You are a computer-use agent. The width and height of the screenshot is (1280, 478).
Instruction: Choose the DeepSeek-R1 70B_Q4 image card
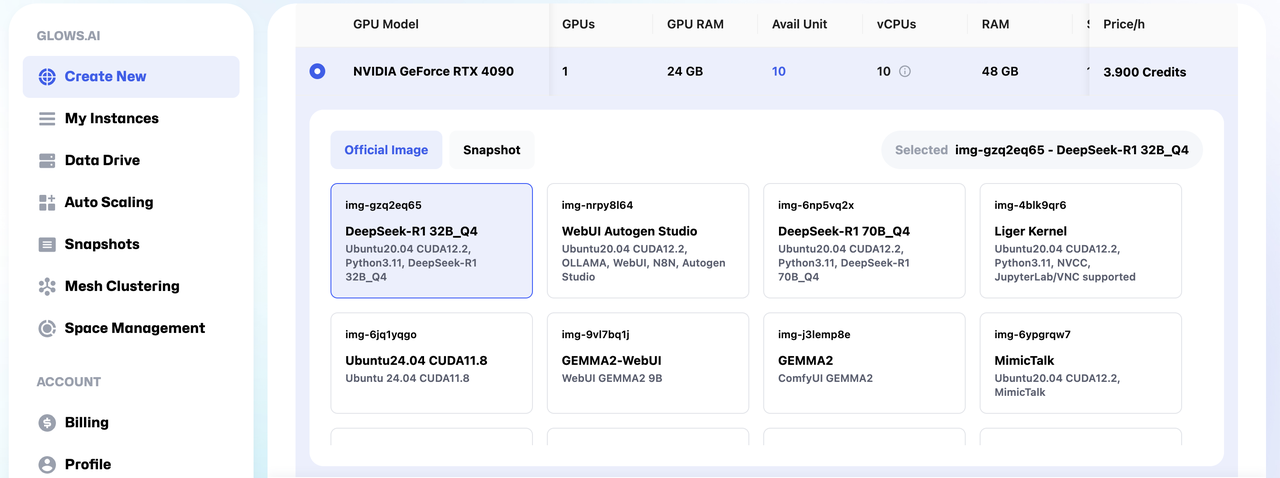(864, 240)
